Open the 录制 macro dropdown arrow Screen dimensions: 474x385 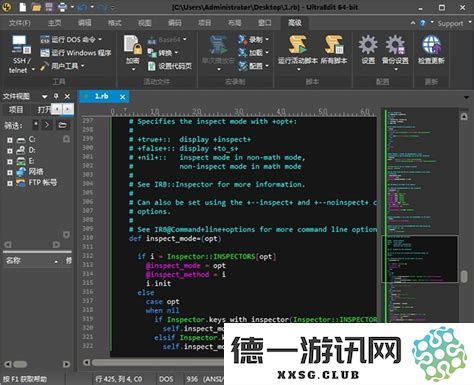pyautogui.click(x=267, y=39)
